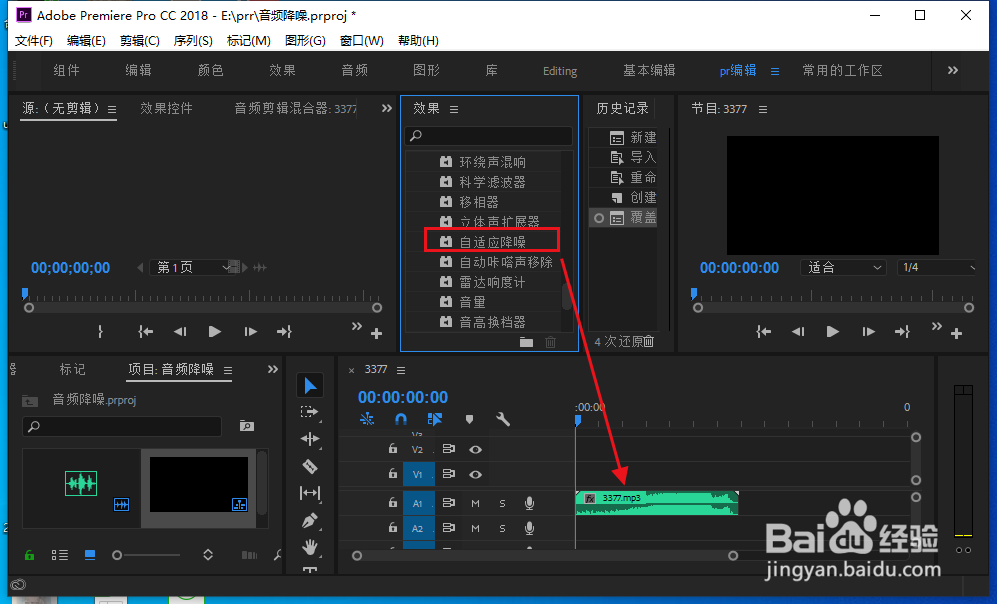Screen dimensions: 997x604
Task: Open sequence 3377 panel menu
Action: pyautogui.click(x=401, y=370)
